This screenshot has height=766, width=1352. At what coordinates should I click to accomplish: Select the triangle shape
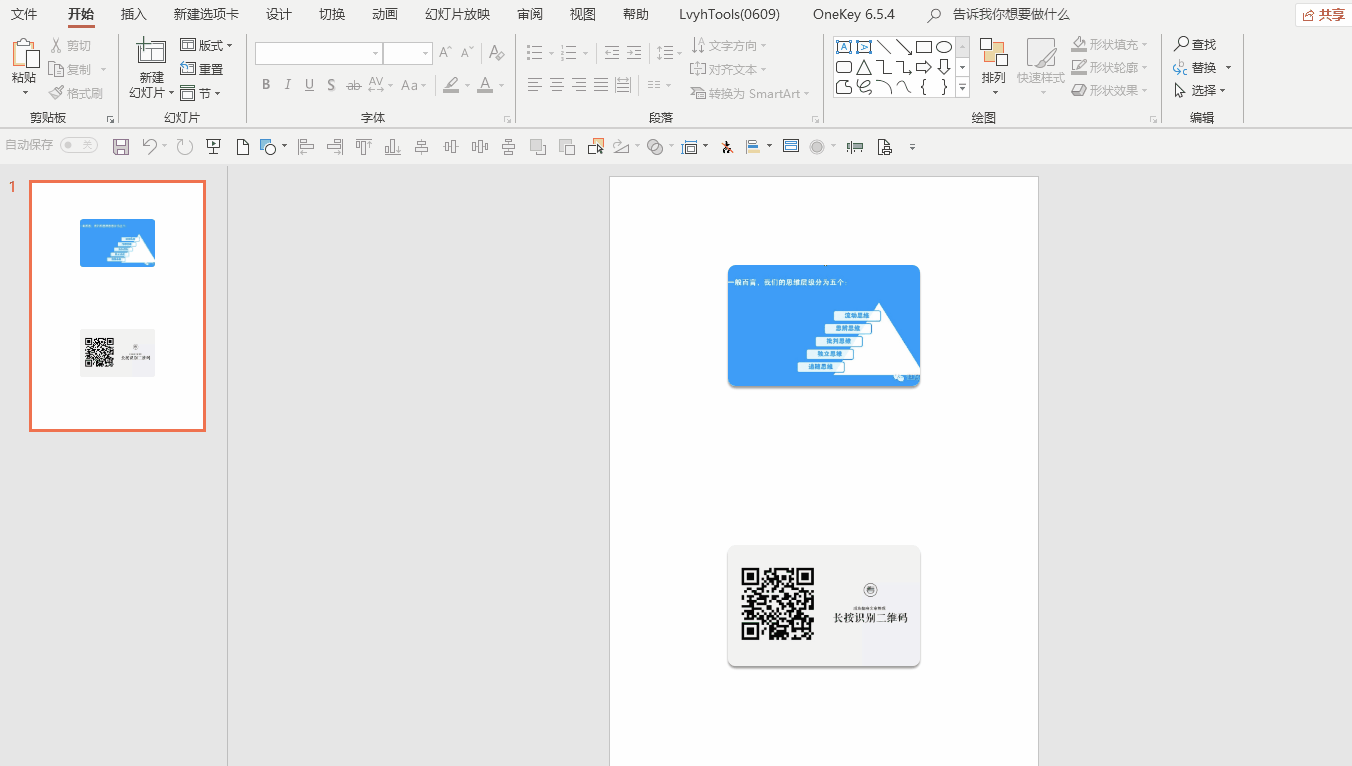click(864, 67)
